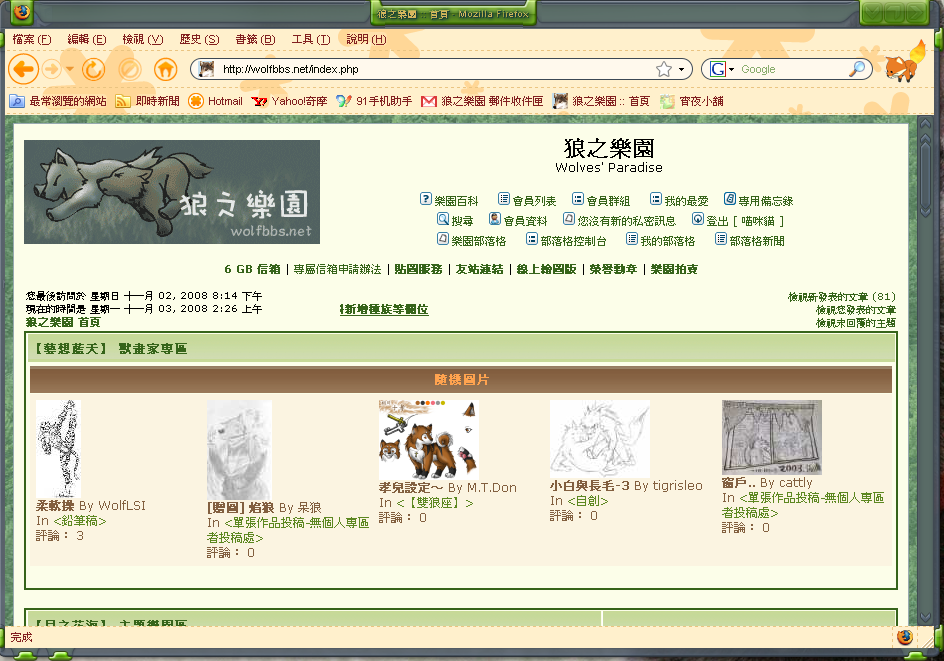The image size is (944, 661).
Task: Click the underlined 新增種族等欄位 announcement link
Action: [x=384, y=309]
